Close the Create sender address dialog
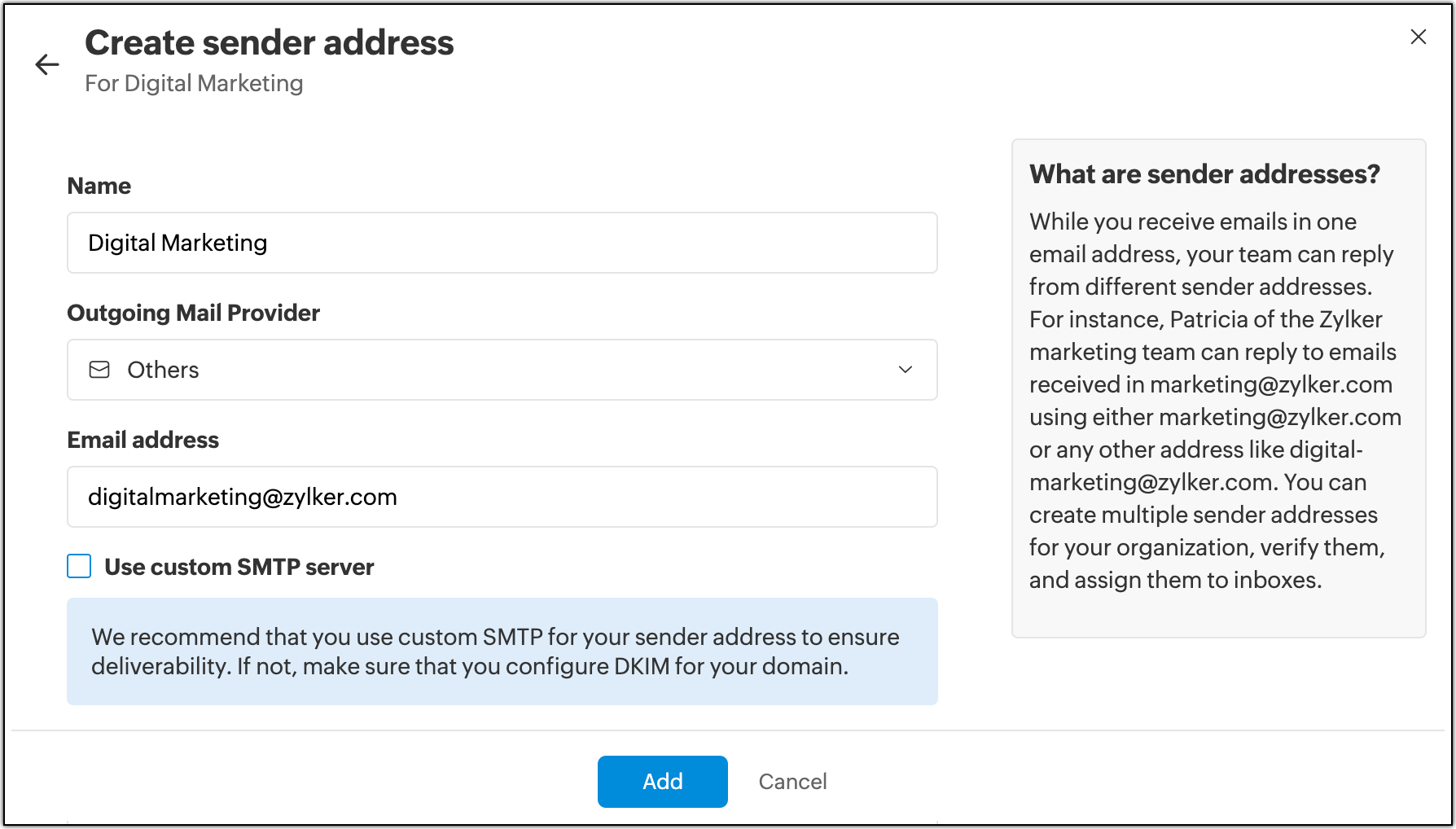The width and height of the screenshot is (1456, 829). (1418, 37)
